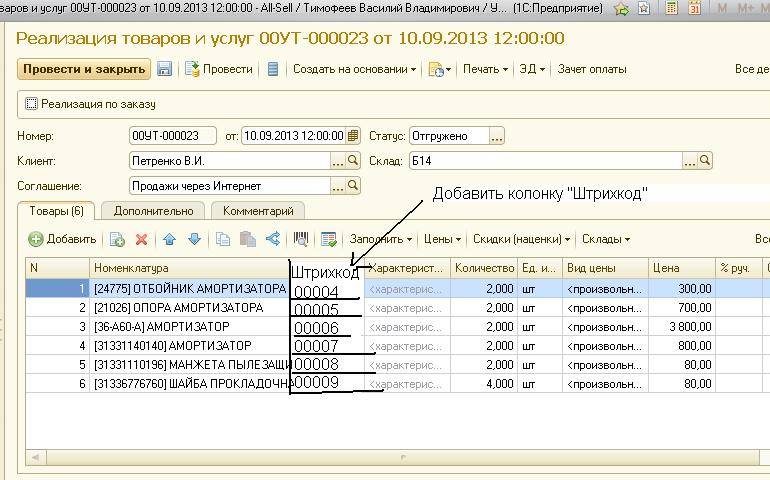770x480 pixels.
Task: Click the save document diskette icon
Action: [164, 69]
